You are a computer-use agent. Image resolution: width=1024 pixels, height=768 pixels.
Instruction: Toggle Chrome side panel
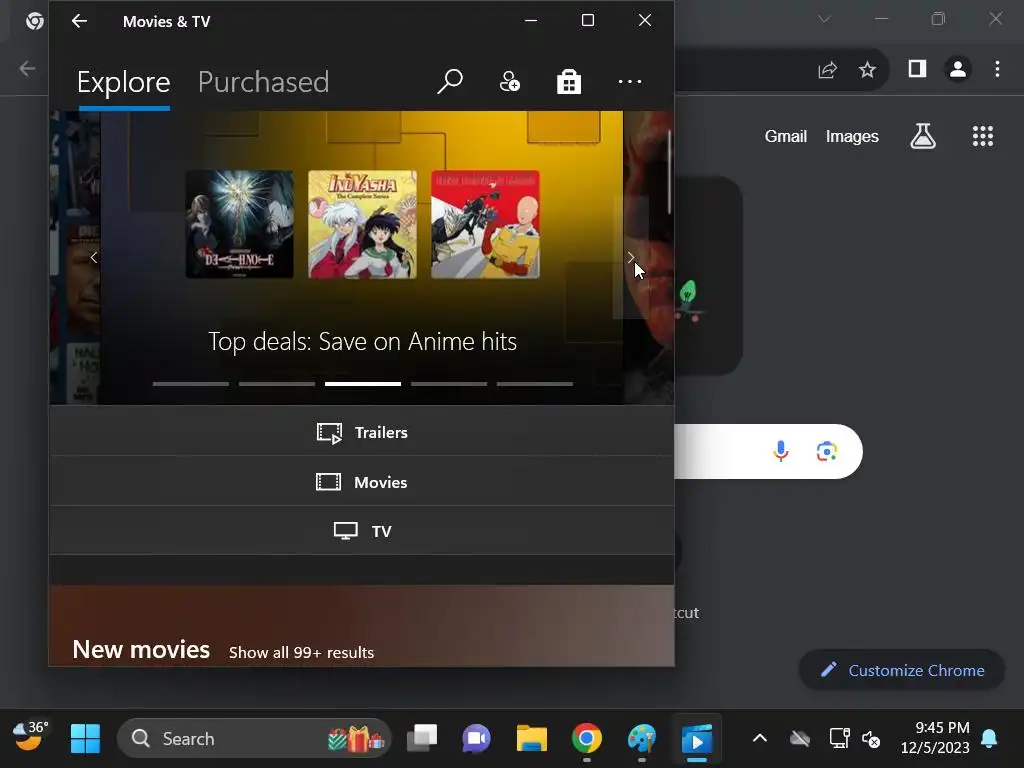[x=917, y=69]
